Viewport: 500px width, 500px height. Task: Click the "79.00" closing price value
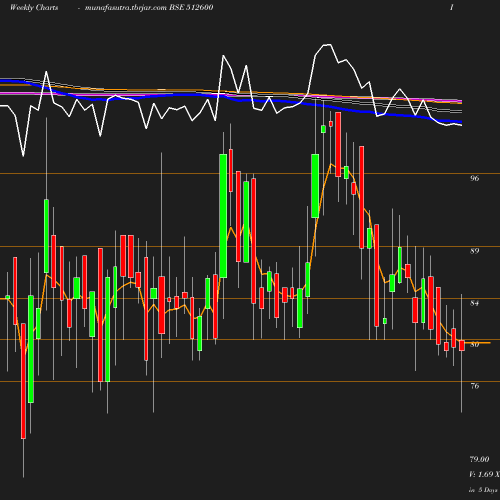[479, 459]
